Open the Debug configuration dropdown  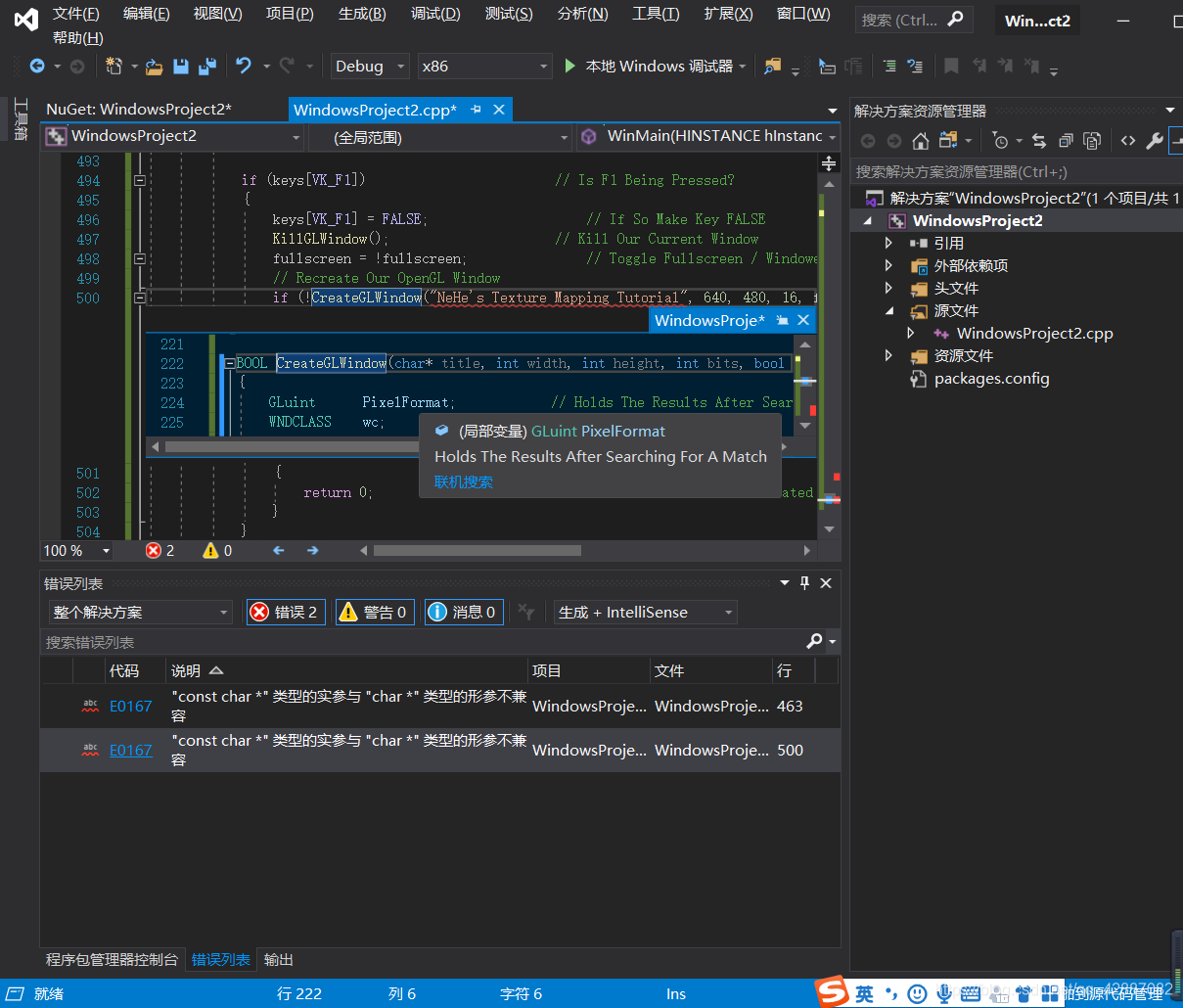[370, 67]
